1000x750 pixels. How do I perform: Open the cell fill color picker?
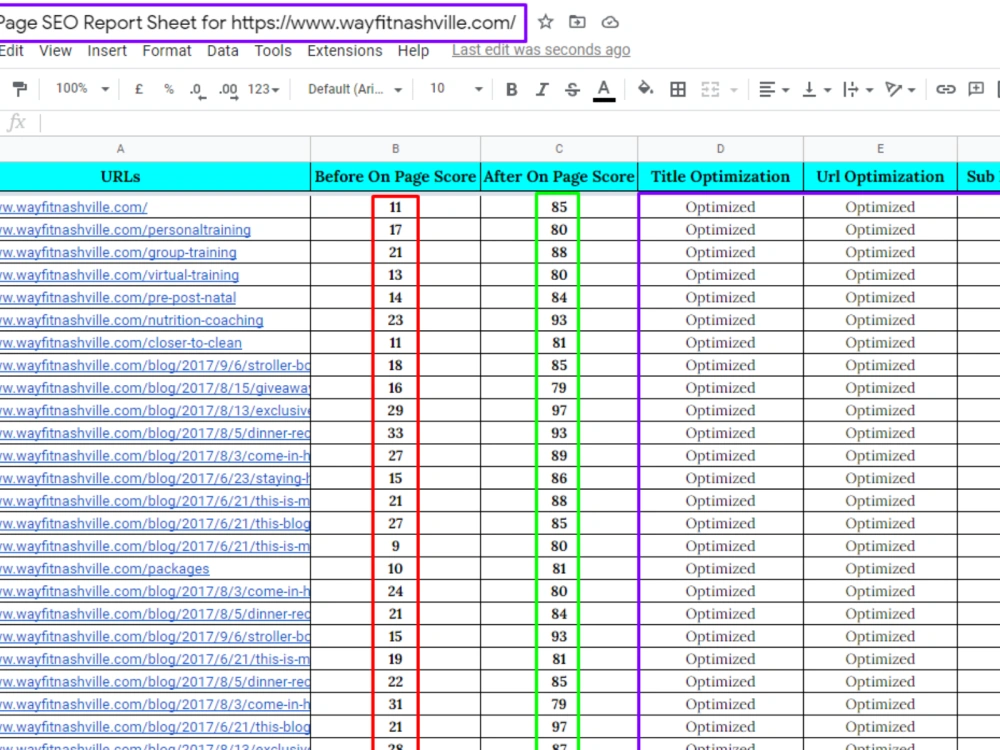coord(645,89)
